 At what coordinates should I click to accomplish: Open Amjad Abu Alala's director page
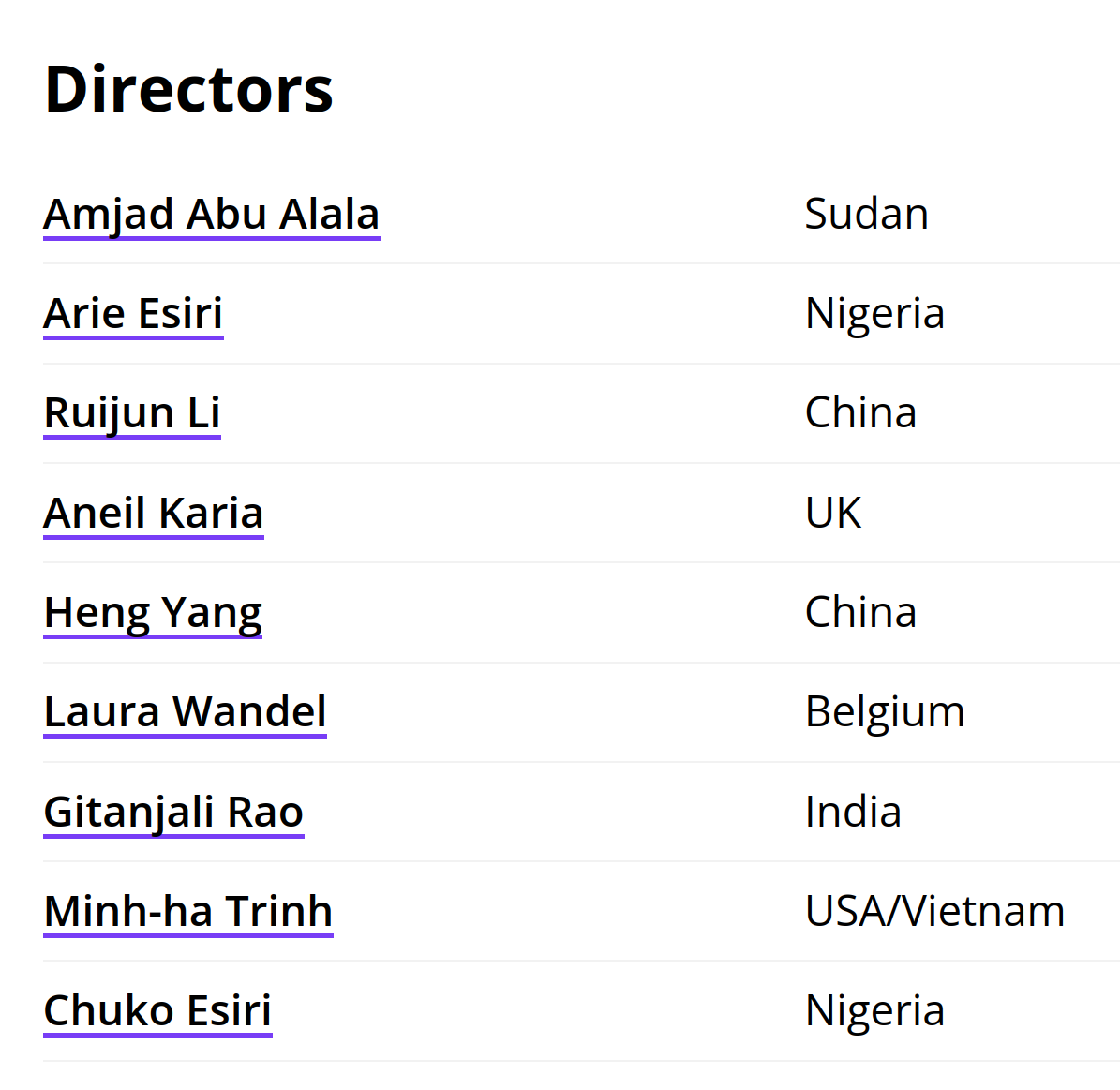tap(212, 215)
